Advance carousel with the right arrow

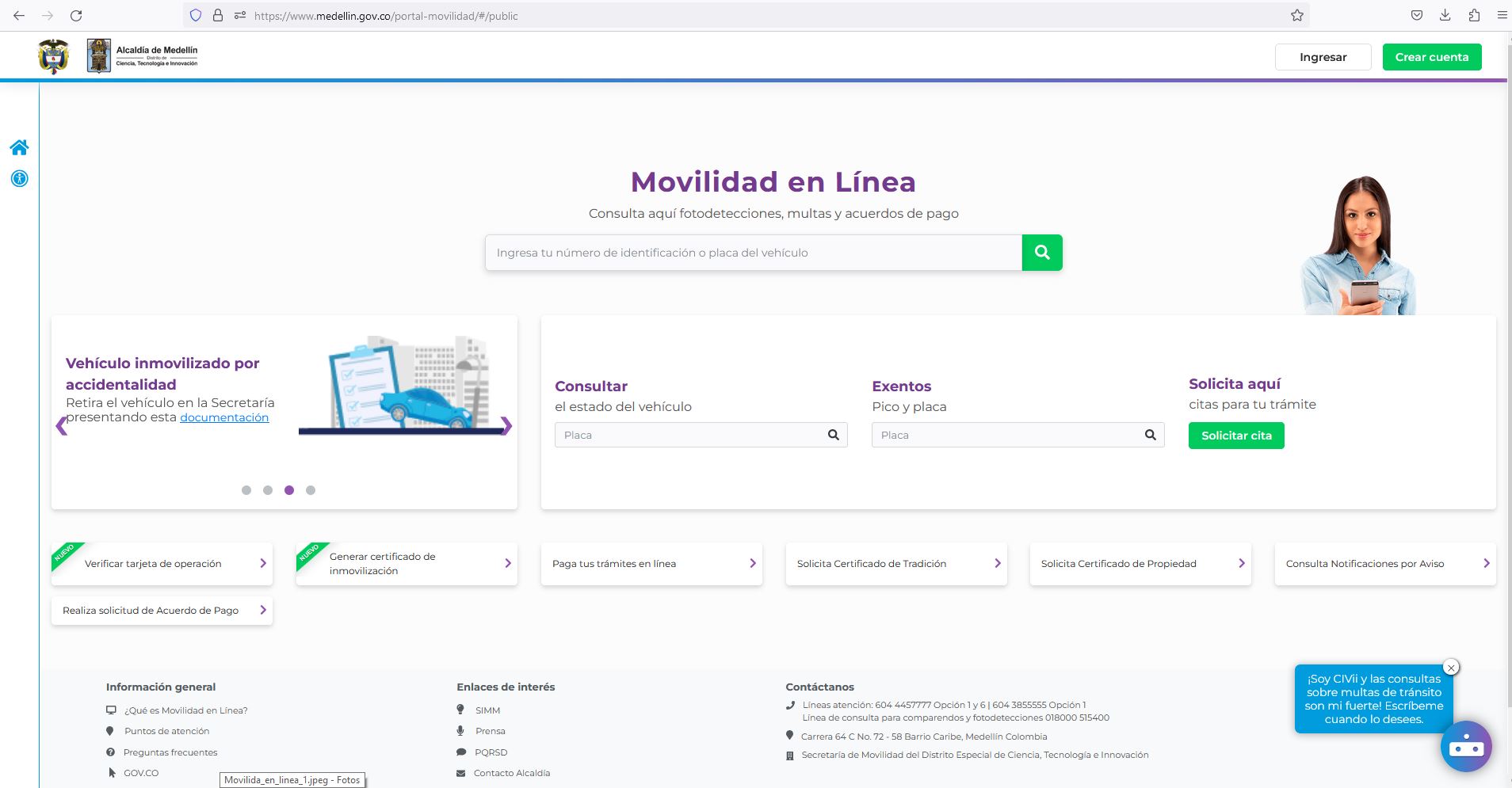pos(507,426)
